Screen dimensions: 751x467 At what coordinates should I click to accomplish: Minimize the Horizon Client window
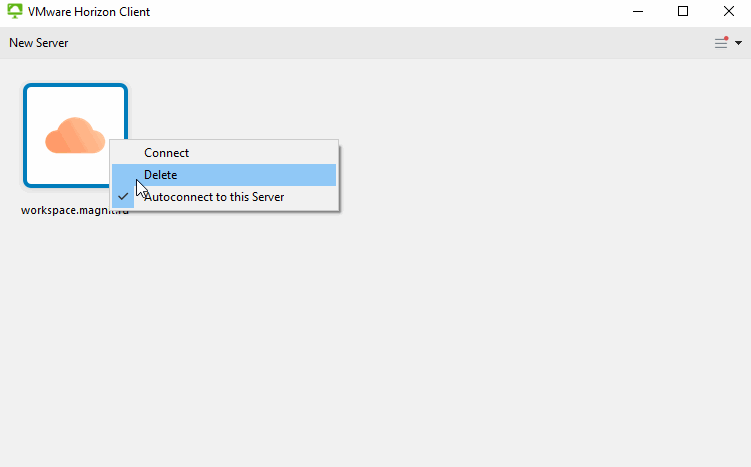638,12
